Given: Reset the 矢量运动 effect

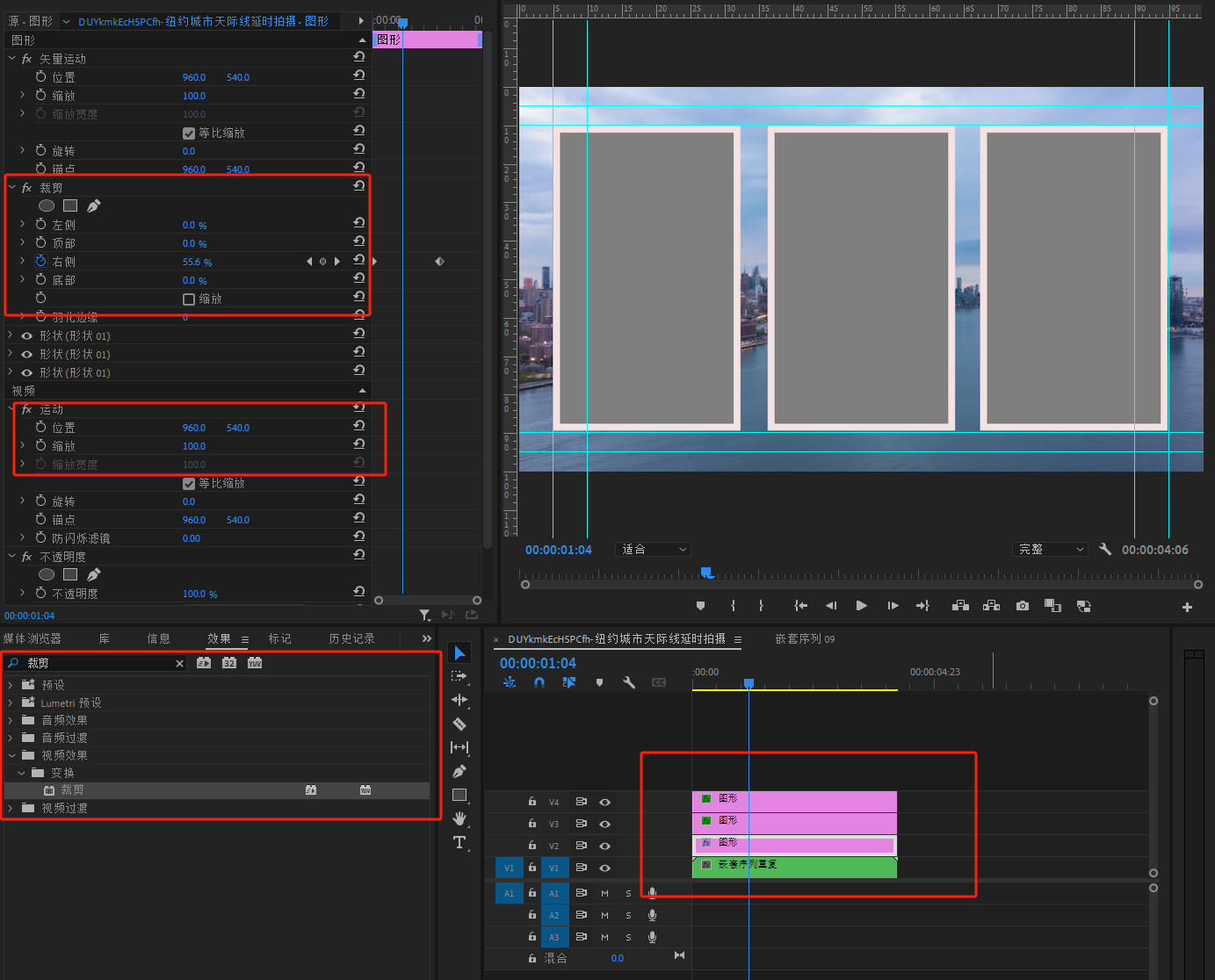Looking at the screenshot, I should point(358,57).
